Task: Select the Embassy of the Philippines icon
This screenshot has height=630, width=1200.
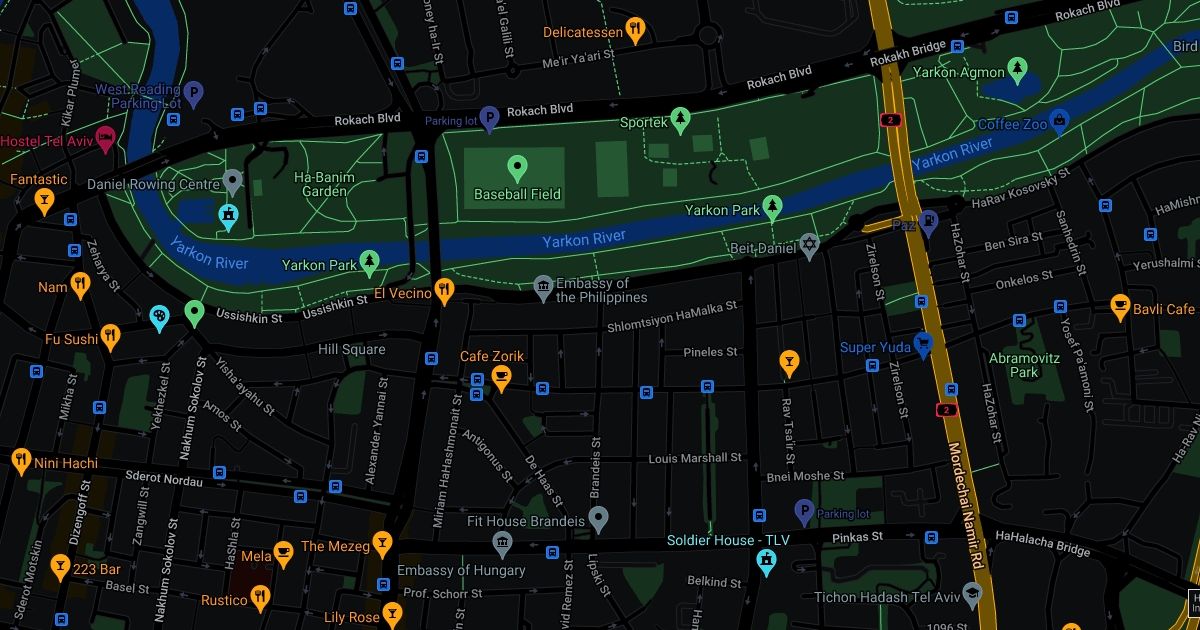Action: (x=543, y=289)
